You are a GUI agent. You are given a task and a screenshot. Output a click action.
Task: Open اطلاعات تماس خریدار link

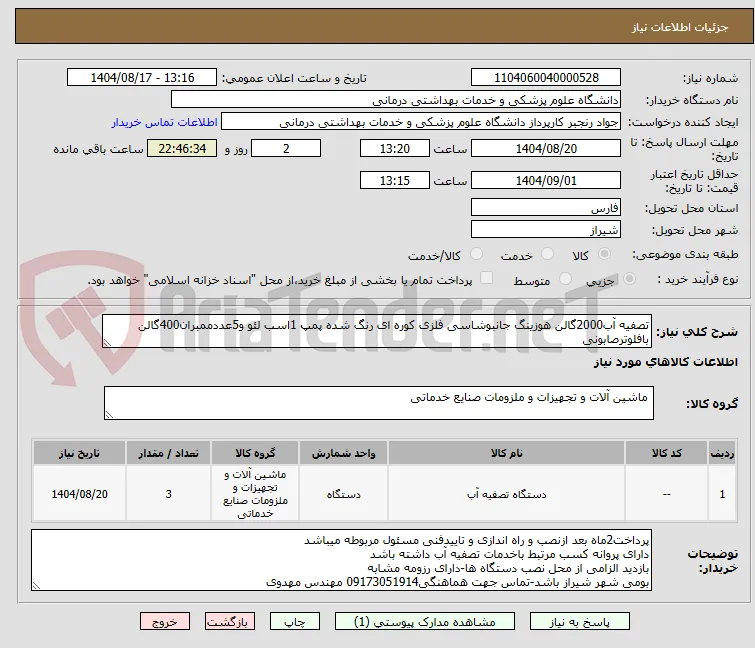click(x=165, y=122)
